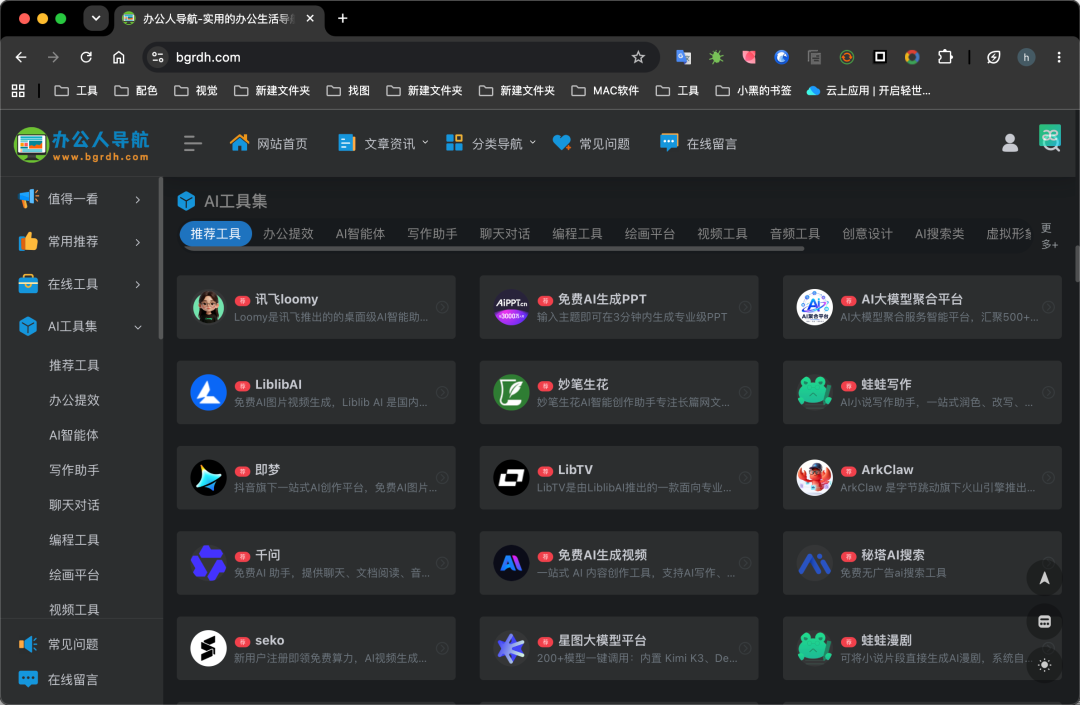
Task: Open the 讯飞loomy avatar icon
Action: (208, 307)
